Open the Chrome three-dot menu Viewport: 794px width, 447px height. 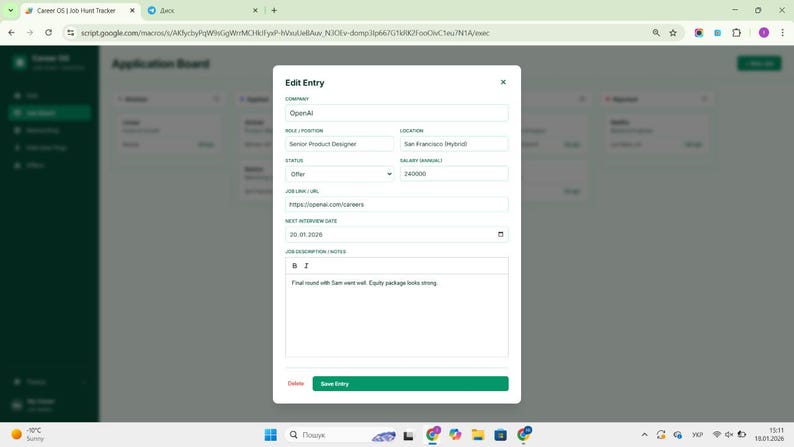point(782,33)
